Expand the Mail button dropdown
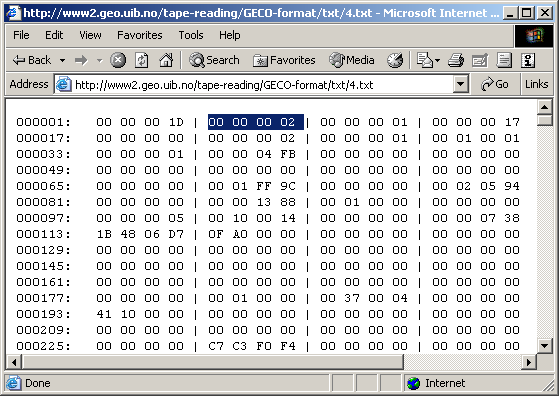This screenshot has width=559, height=396. pos(437,60)
